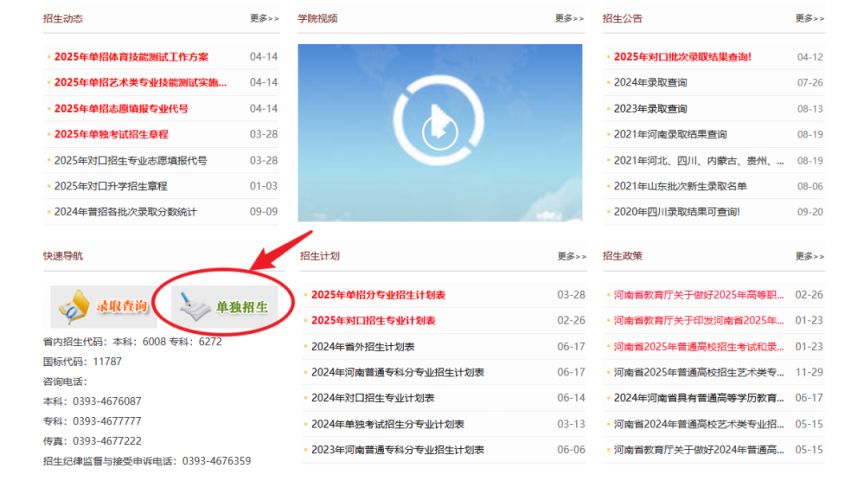Click 传真 number 0393-4677222
Viewport: 864px width, 481px height.
[92, 441]
